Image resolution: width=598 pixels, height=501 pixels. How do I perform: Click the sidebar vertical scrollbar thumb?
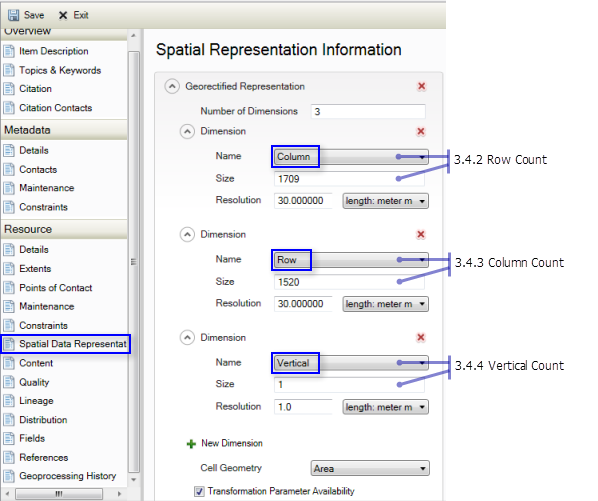point(133,262)
